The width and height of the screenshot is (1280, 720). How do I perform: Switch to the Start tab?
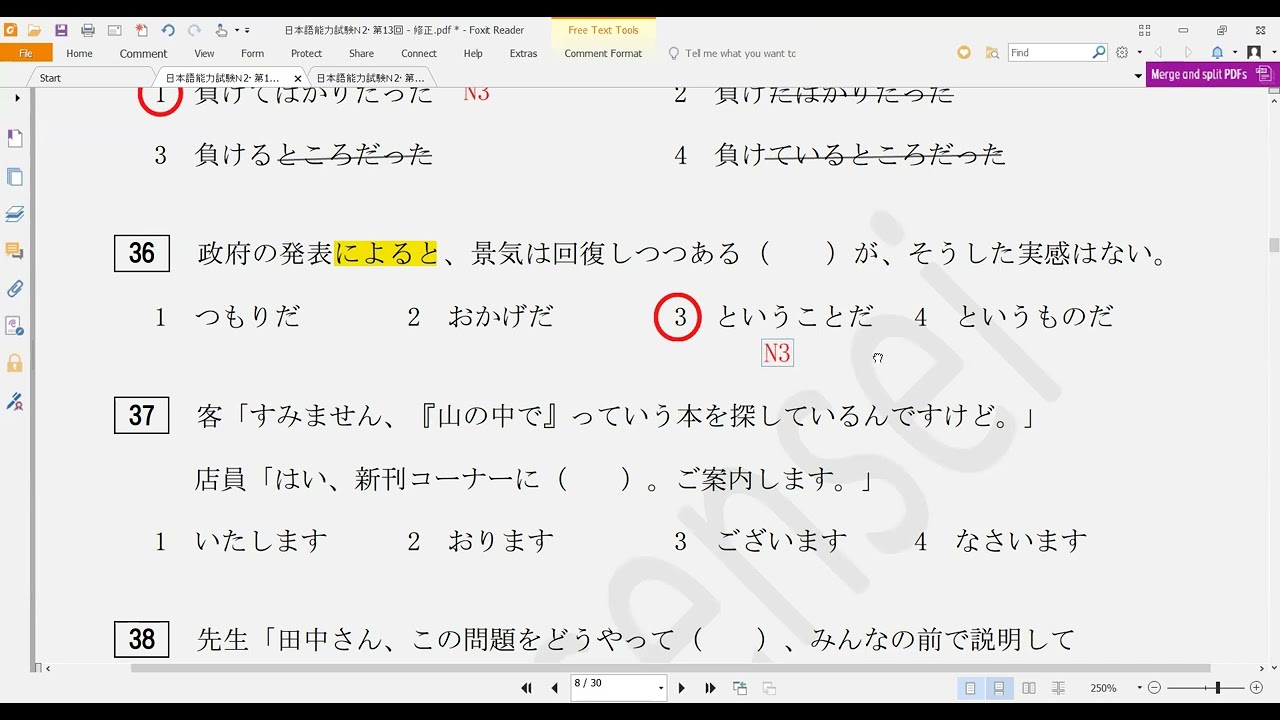click(x=50, y=78)
